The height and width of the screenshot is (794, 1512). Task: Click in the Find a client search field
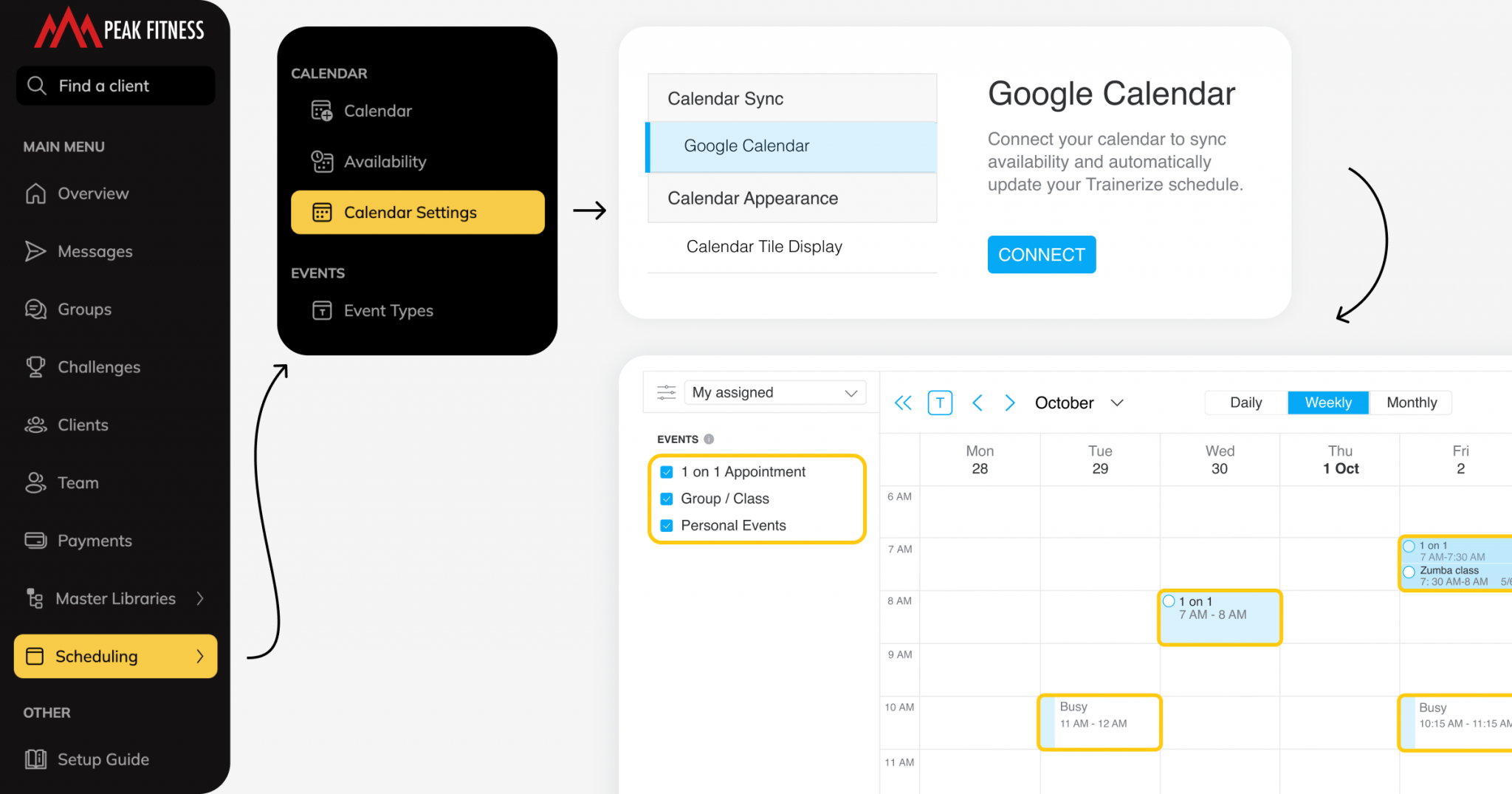pos(115,86)
